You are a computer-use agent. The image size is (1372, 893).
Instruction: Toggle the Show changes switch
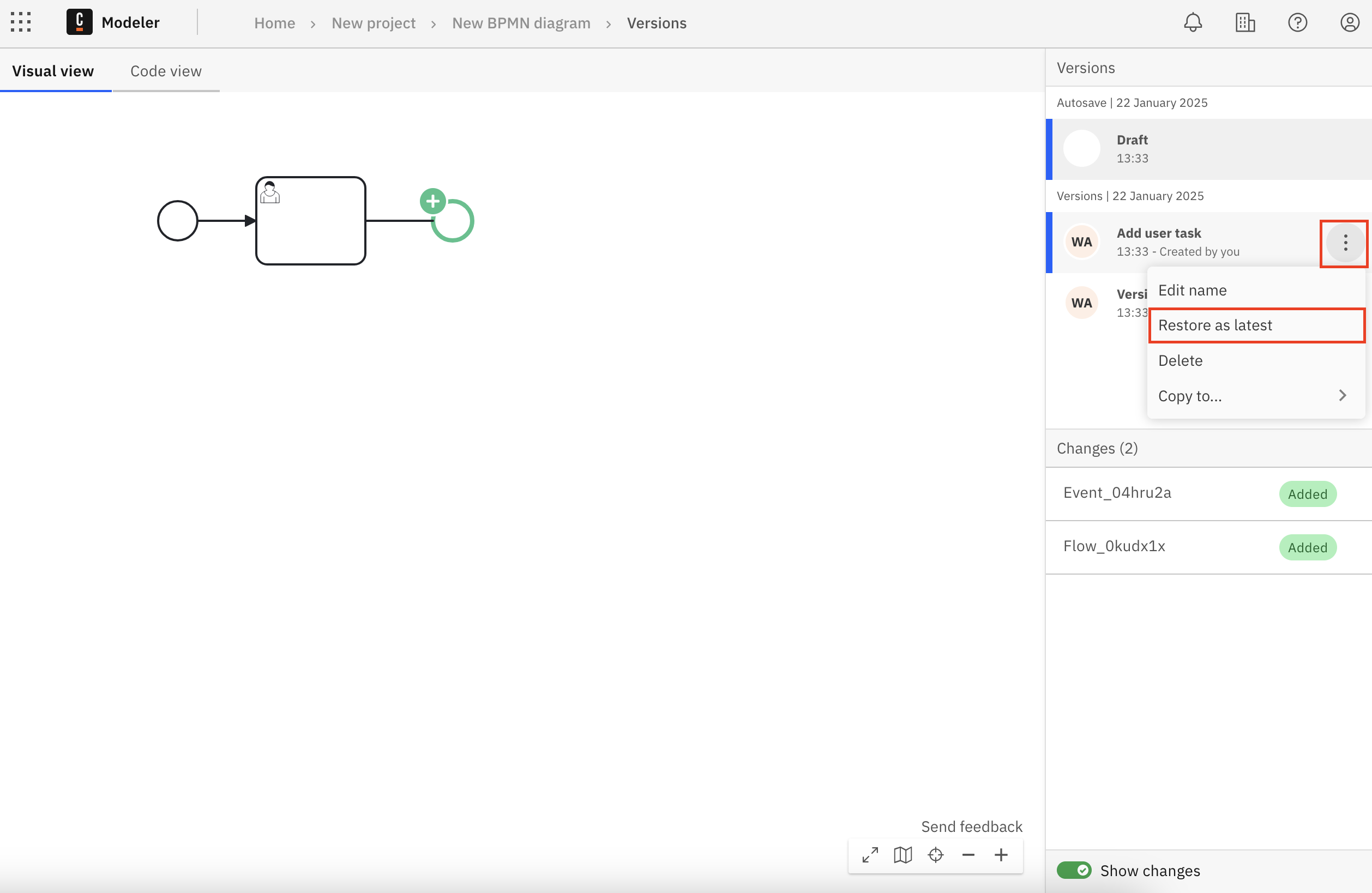tap(1073, 870)
